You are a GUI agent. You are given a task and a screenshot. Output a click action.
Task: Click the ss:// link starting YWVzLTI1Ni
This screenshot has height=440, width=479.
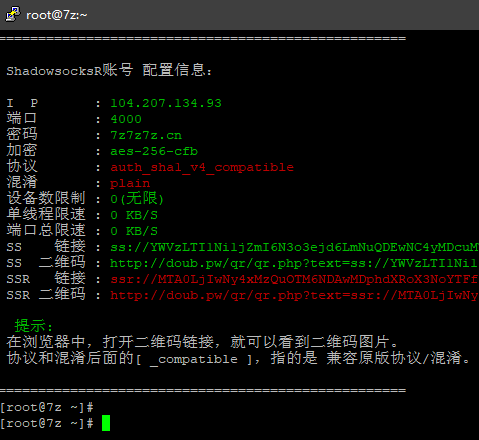click(x=294, y=247)
